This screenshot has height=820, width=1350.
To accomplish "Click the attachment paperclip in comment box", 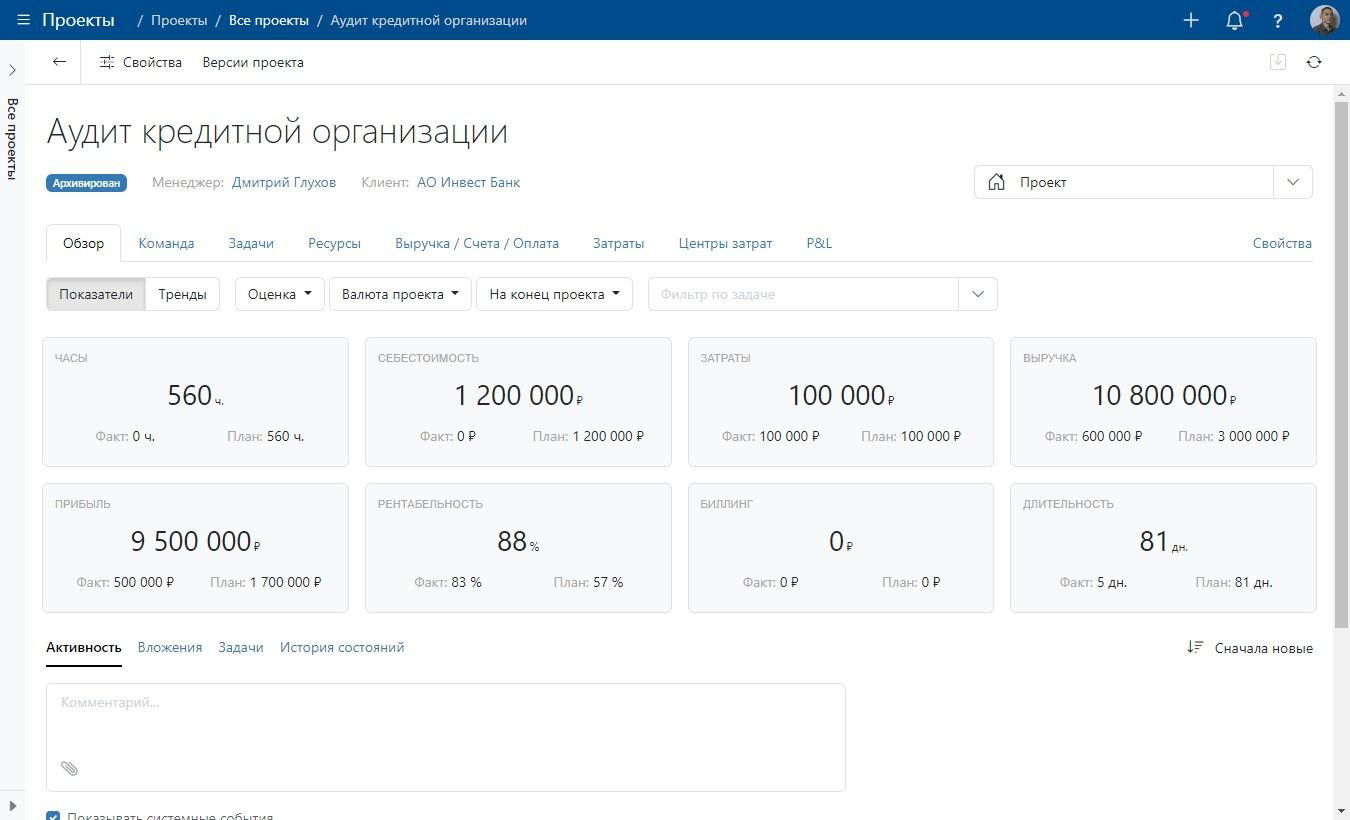I will (x=69, y=768).
